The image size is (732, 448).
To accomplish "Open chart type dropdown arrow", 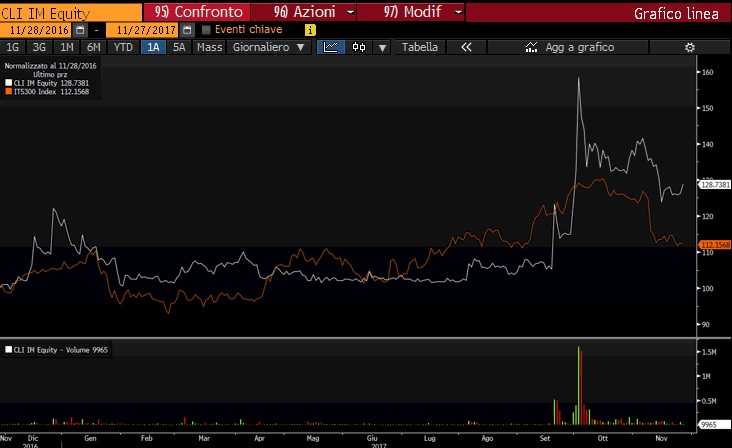I will coord(382,48).
